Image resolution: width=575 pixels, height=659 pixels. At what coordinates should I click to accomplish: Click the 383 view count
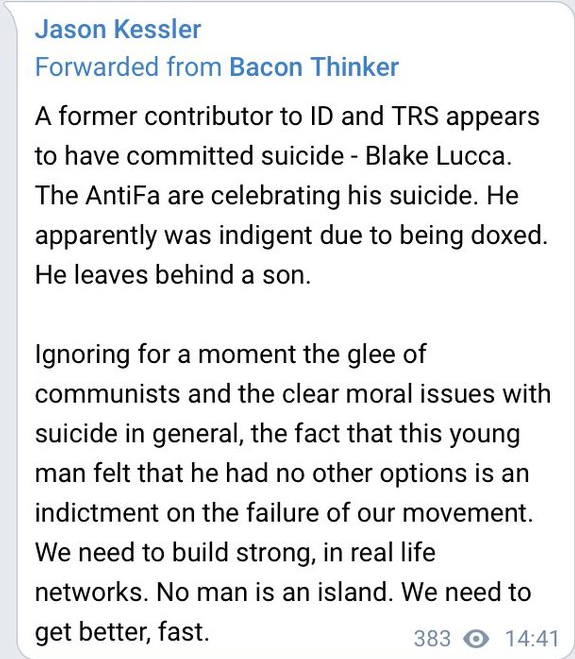pos(432,639)
